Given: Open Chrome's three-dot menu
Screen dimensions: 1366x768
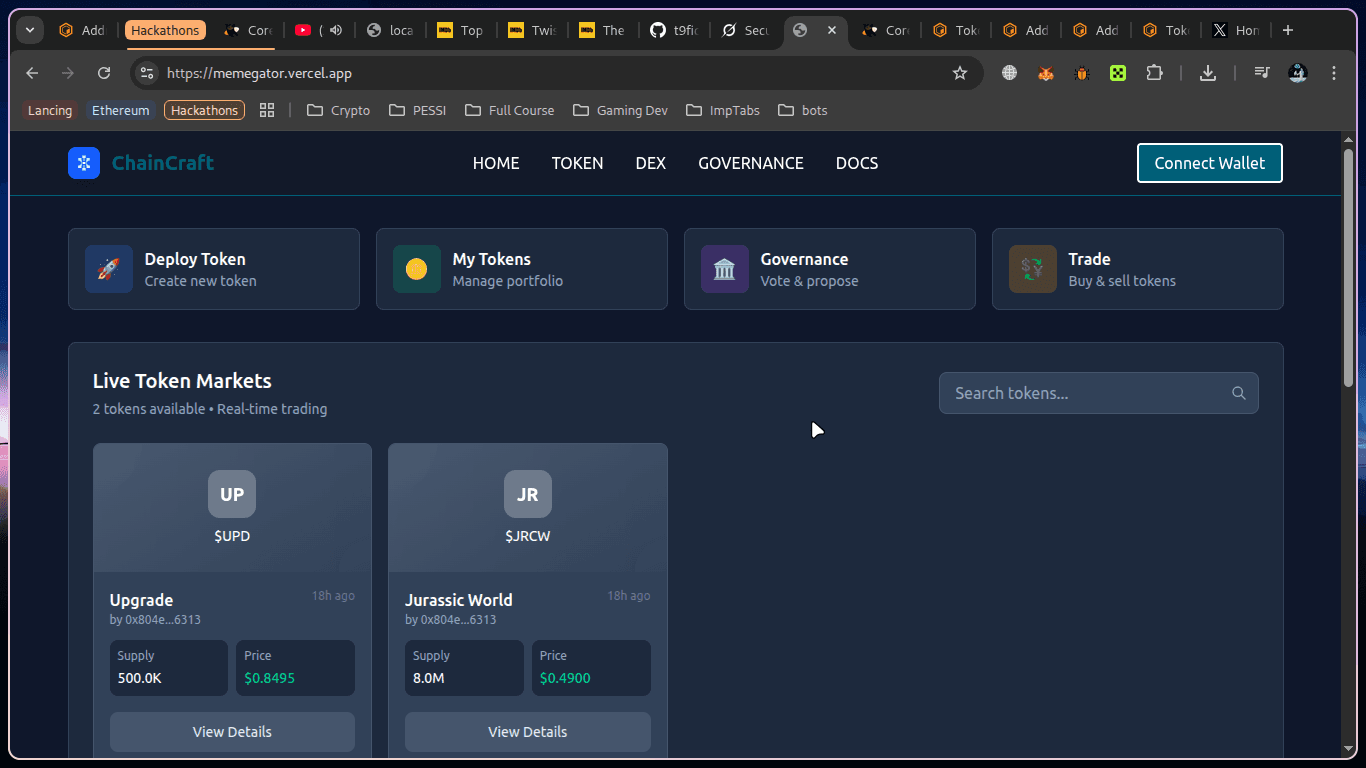Looking at the screenshot, I should (x=1333, y=73).
